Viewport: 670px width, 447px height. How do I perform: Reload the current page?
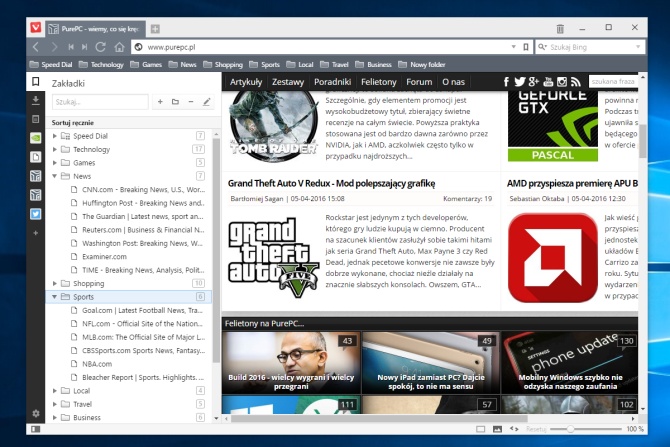[x=101, y=47]
